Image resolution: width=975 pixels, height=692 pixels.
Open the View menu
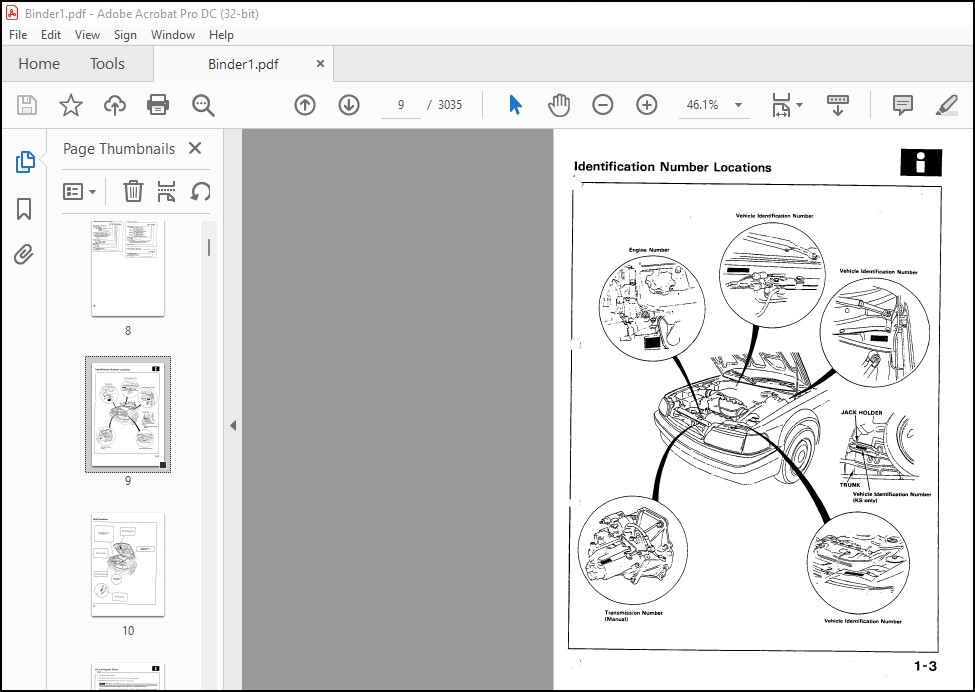[87, 35]
